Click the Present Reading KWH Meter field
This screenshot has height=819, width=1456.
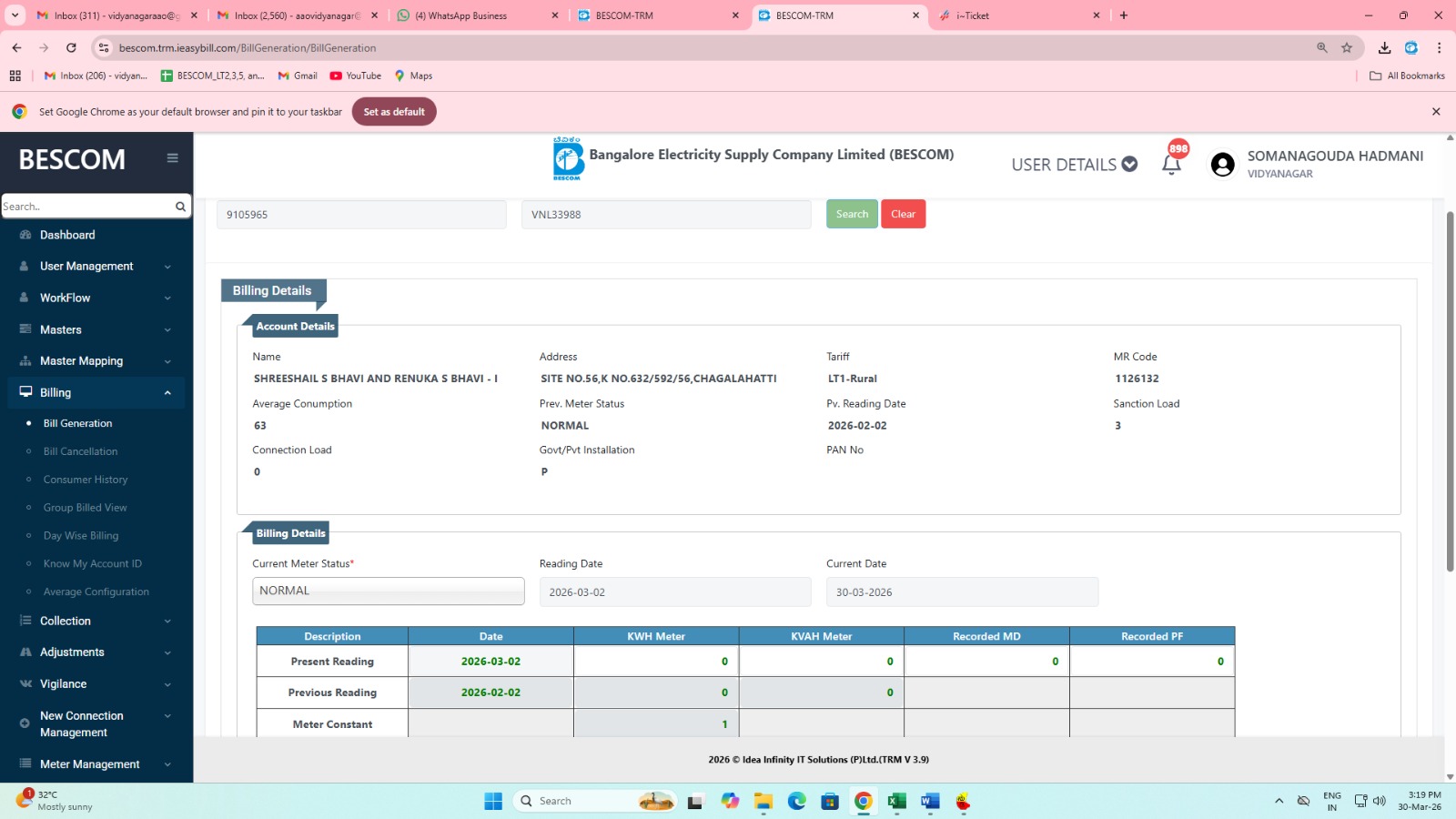pyautogui.click(x=655, y=662)
